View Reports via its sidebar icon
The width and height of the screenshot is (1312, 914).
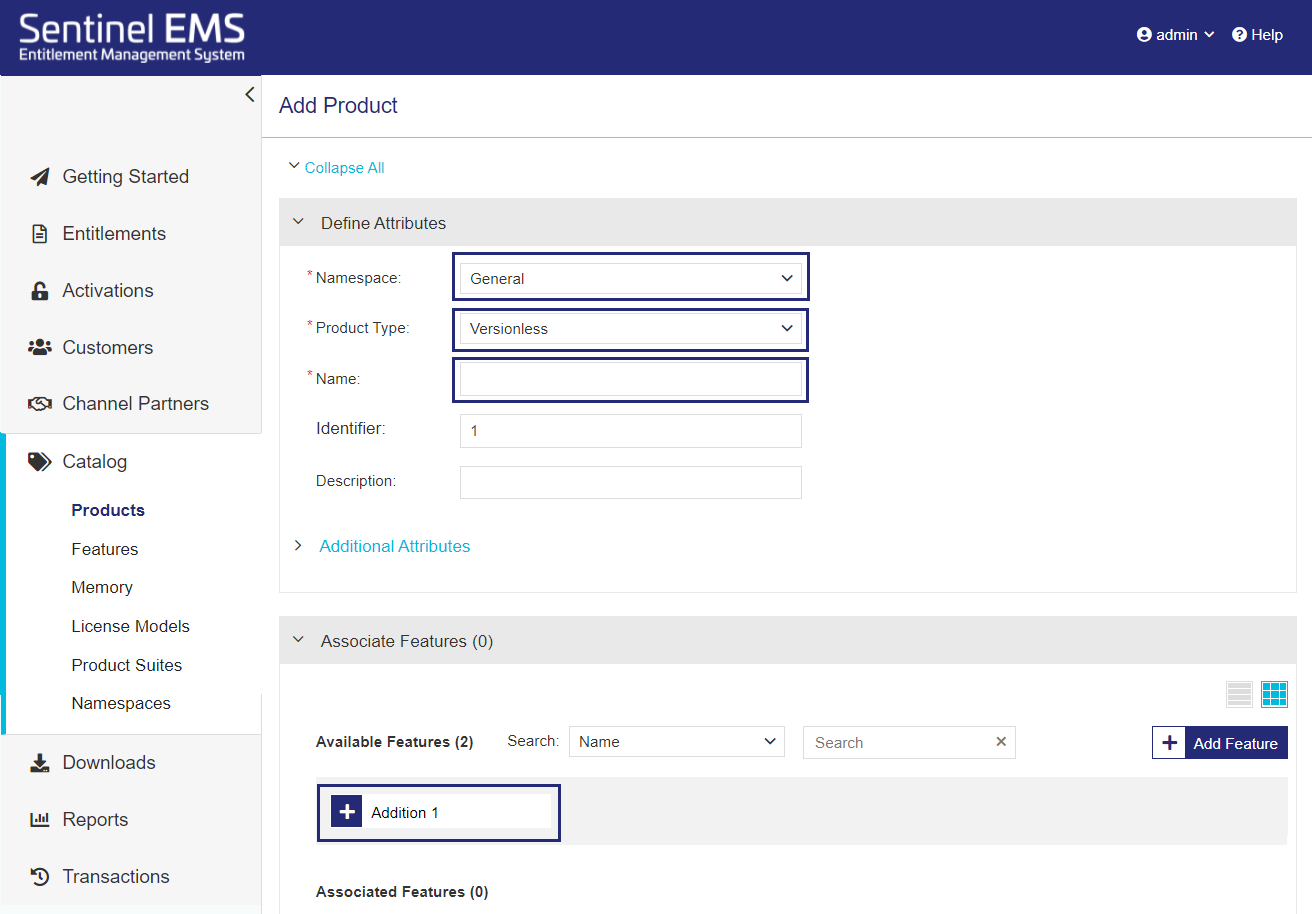39,819
